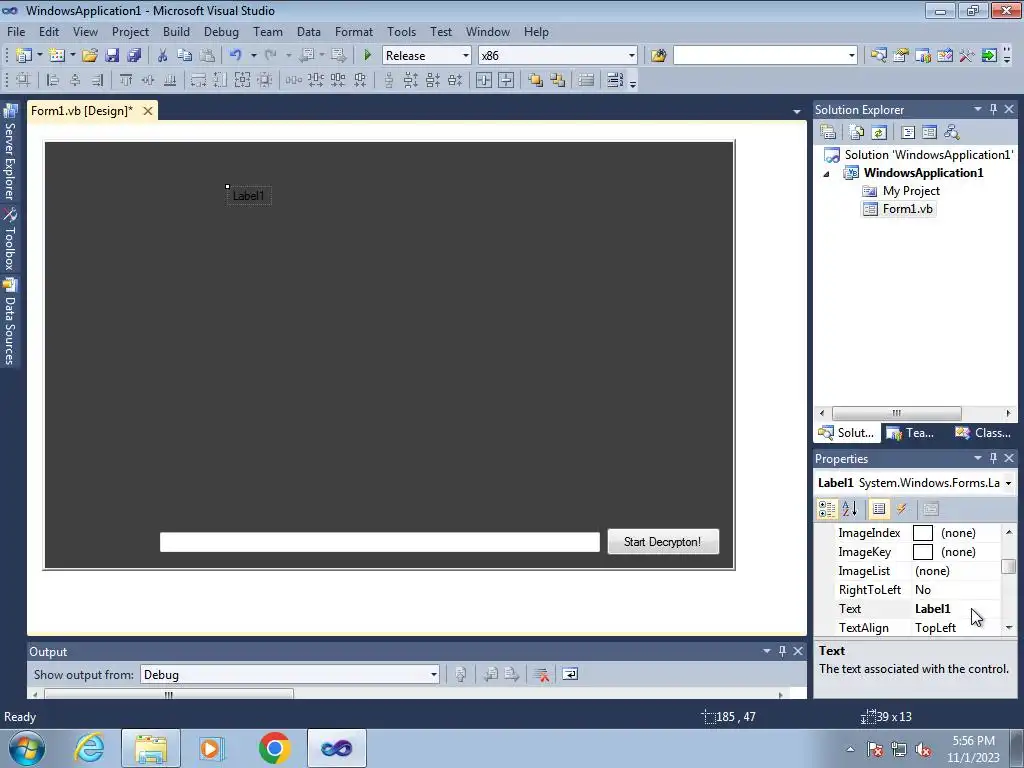This screenshot has height=768, width=1024.
Task: Click Show All Files in Solution Explorer
Action: (x=857, y=133)
